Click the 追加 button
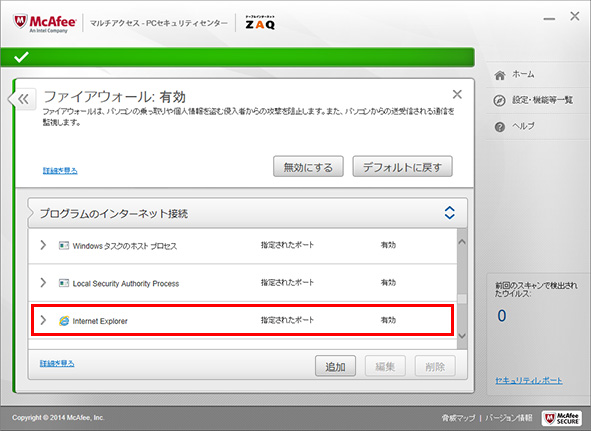 coord(335,366)
